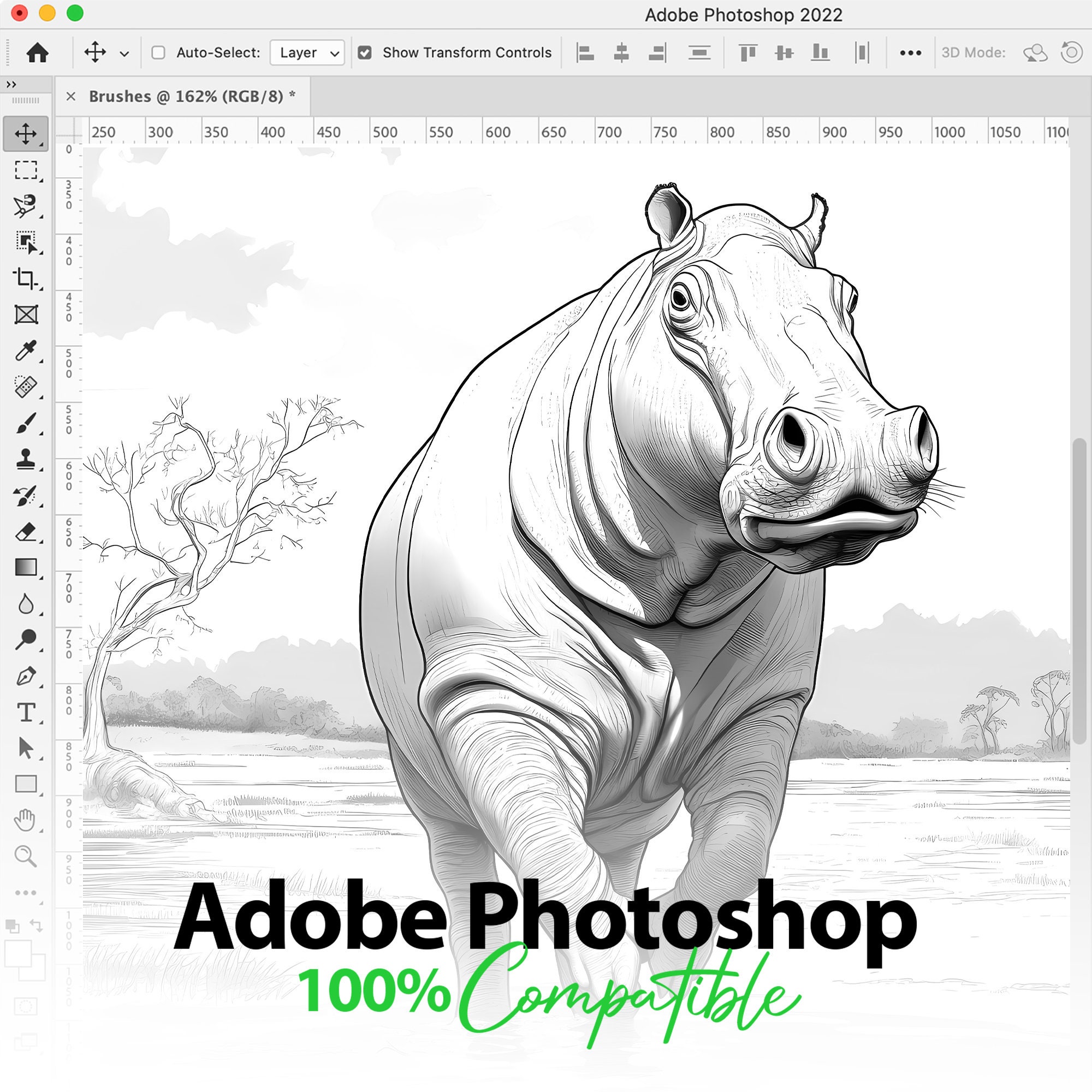Distribute horizontally icon in options bar
Screen dimensions: 1092x1092
coord(862,52)
